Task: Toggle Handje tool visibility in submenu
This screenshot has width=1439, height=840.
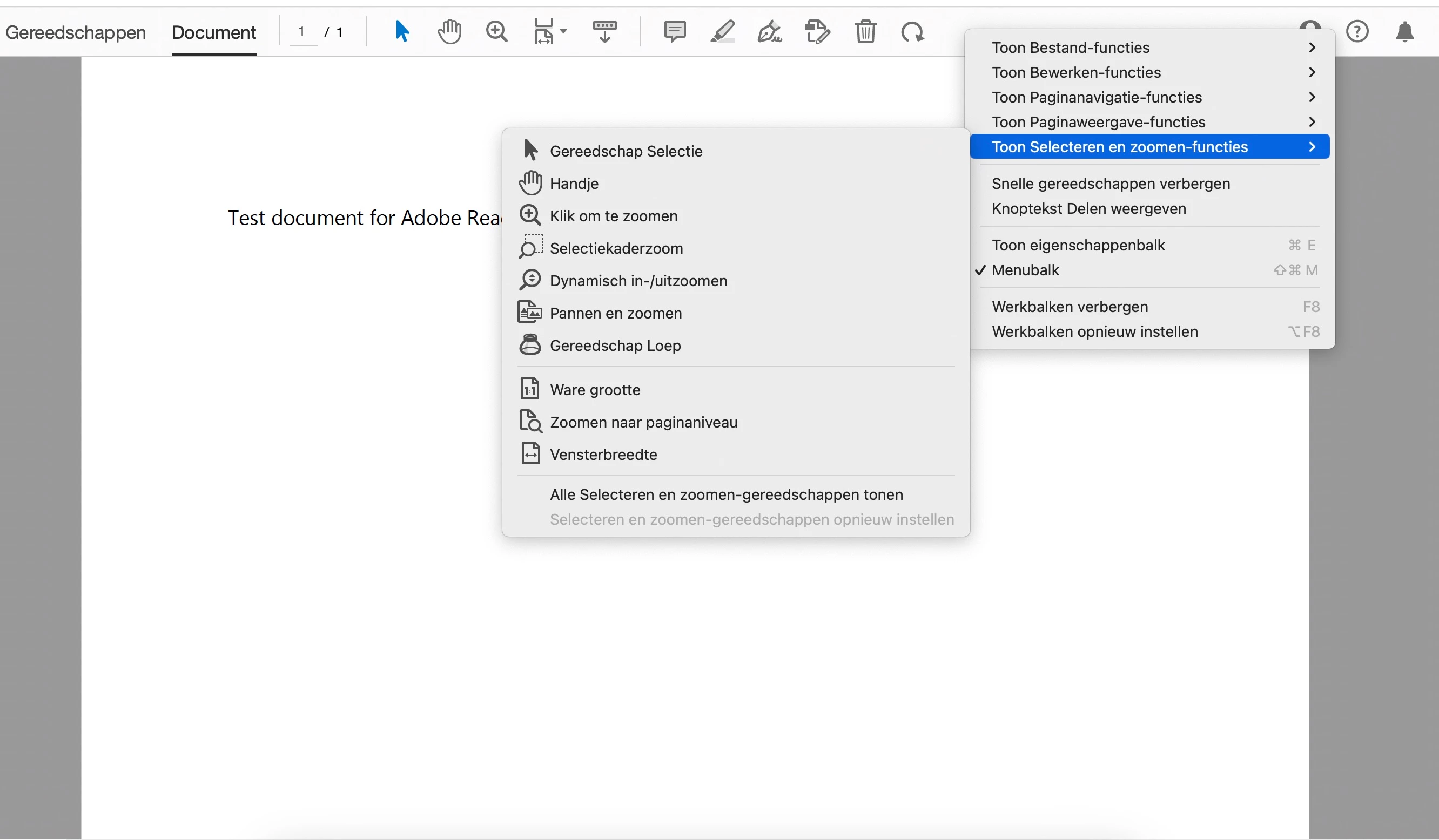Action: click(x=574, y=184)
